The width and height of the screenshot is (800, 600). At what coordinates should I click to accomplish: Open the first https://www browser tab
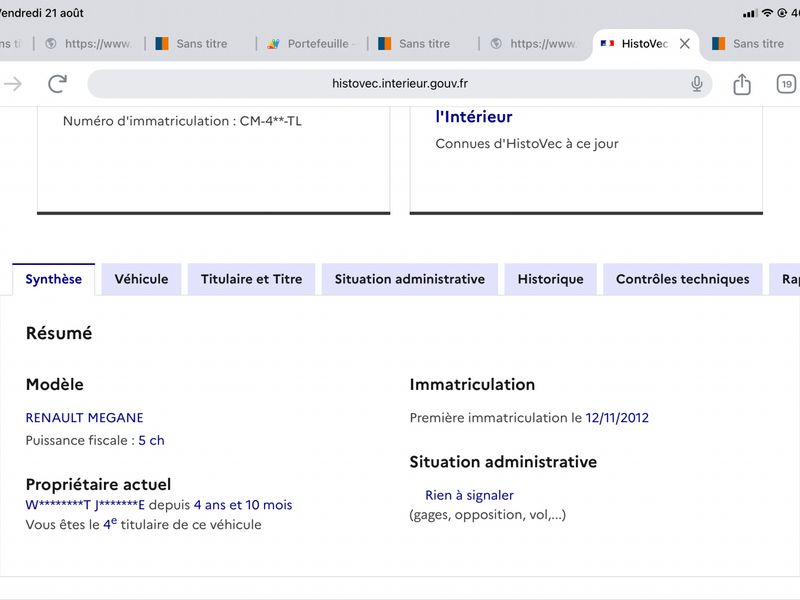(89, 44)
